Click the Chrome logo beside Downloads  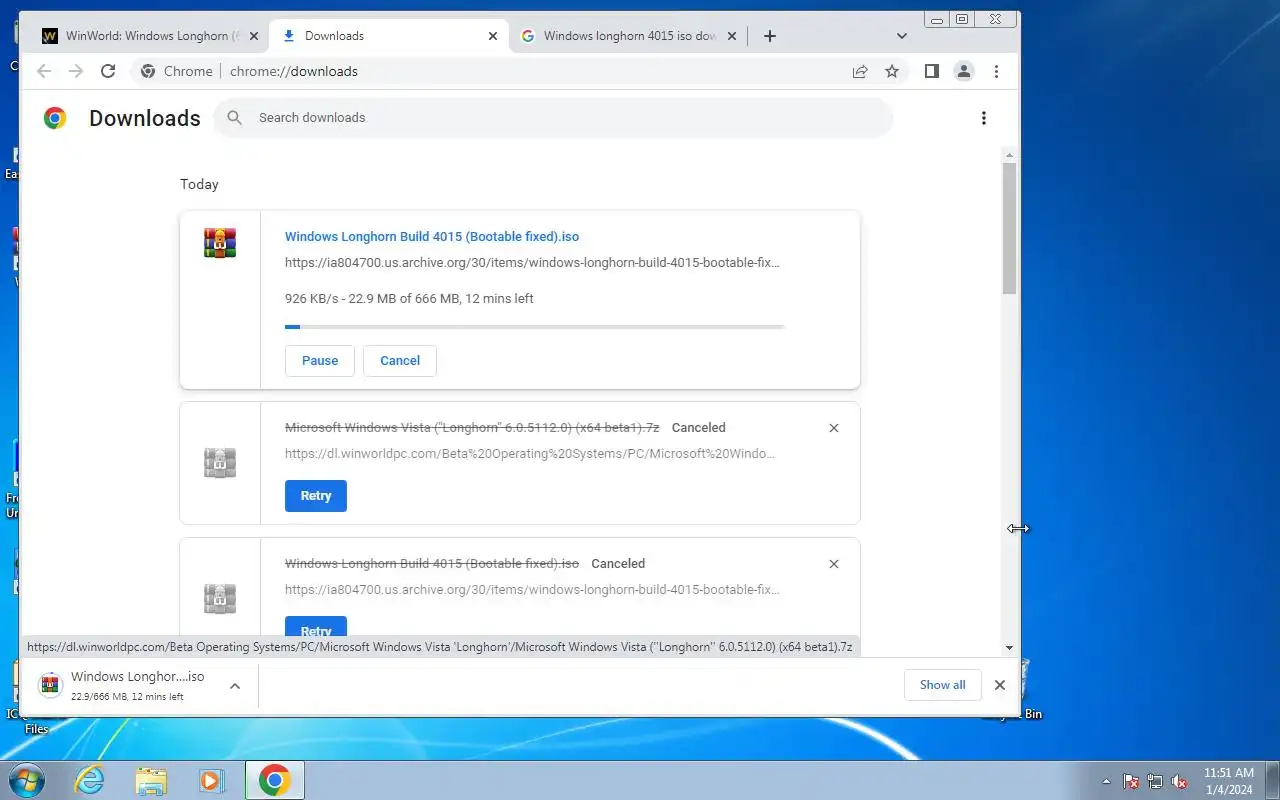(55, 118)
